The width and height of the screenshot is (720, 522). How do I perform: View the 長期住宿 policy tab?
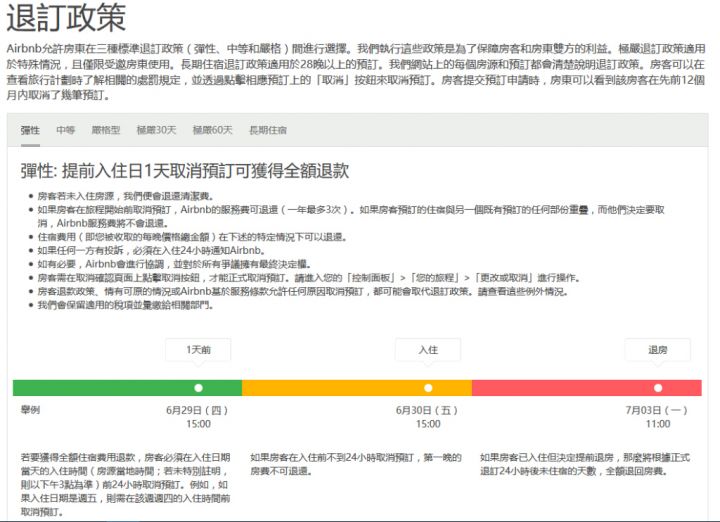tap(268, 130)
